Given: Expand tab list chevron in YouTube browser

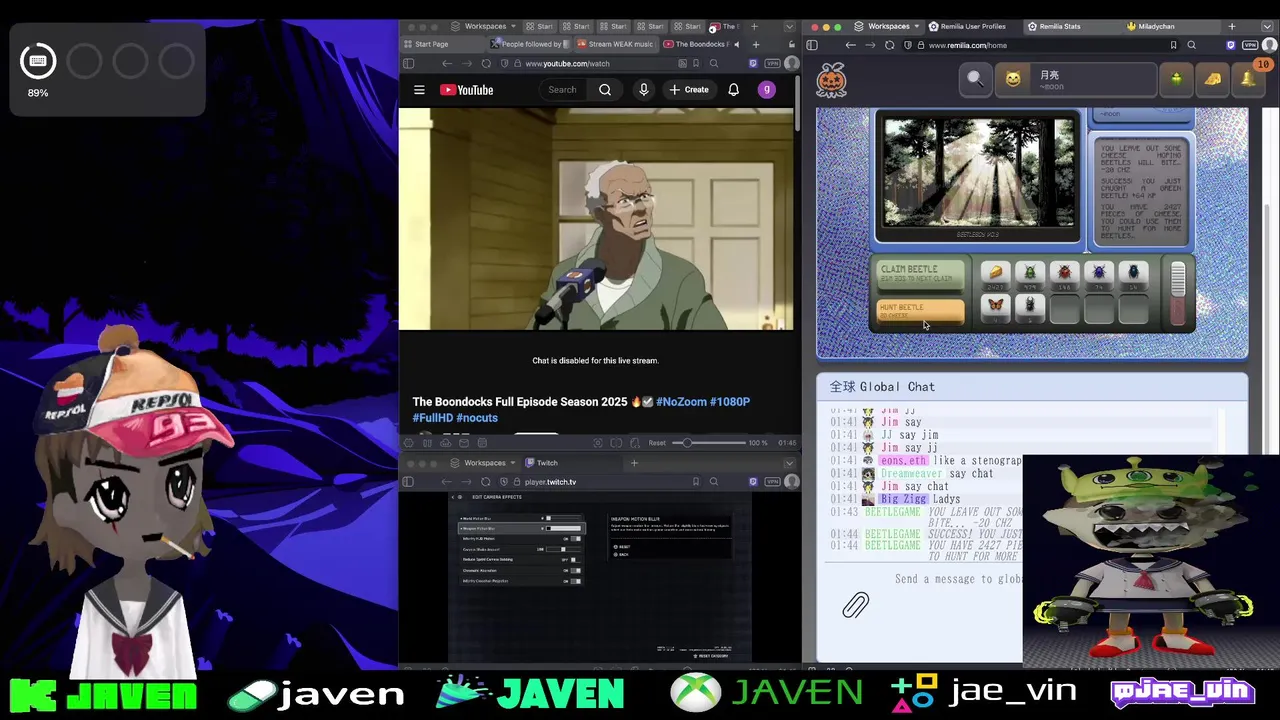Looking at the screenshot, I should (788, 26).
